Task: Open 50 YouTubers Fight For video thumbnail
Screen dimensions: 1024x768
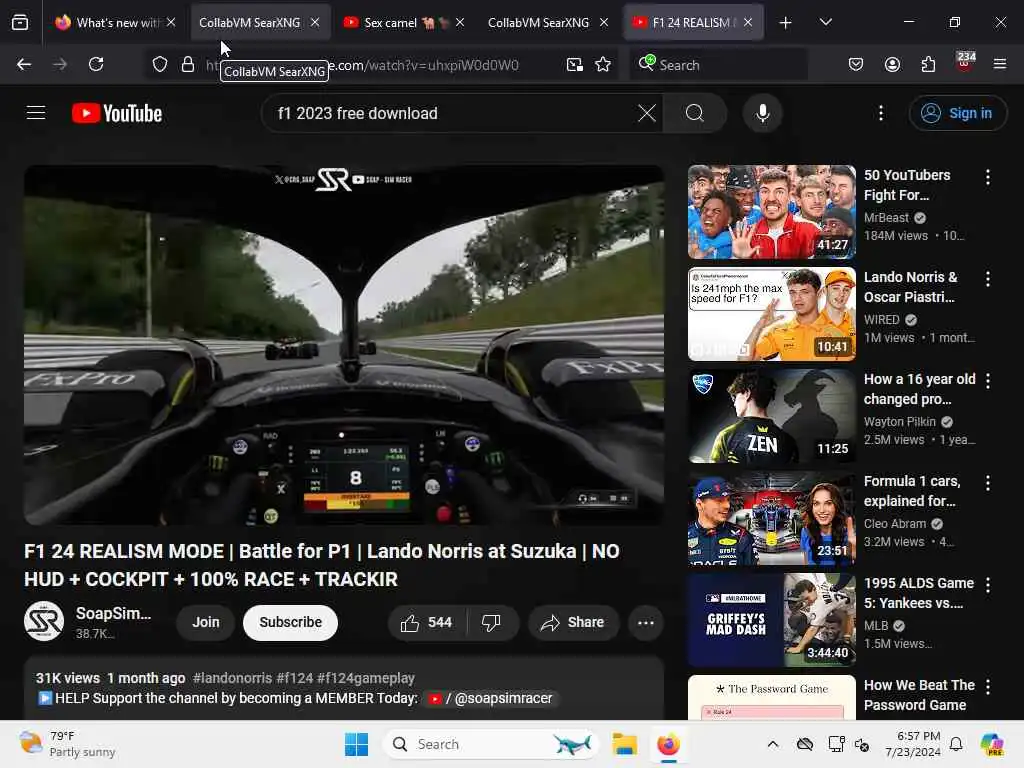Action: 771,212
